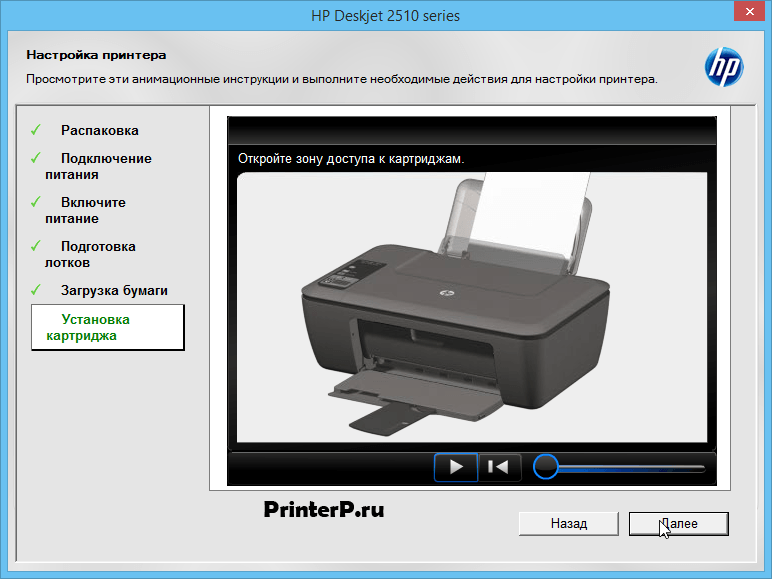Open the Включите питание step

pyautogui.click(x=85, y=210)
